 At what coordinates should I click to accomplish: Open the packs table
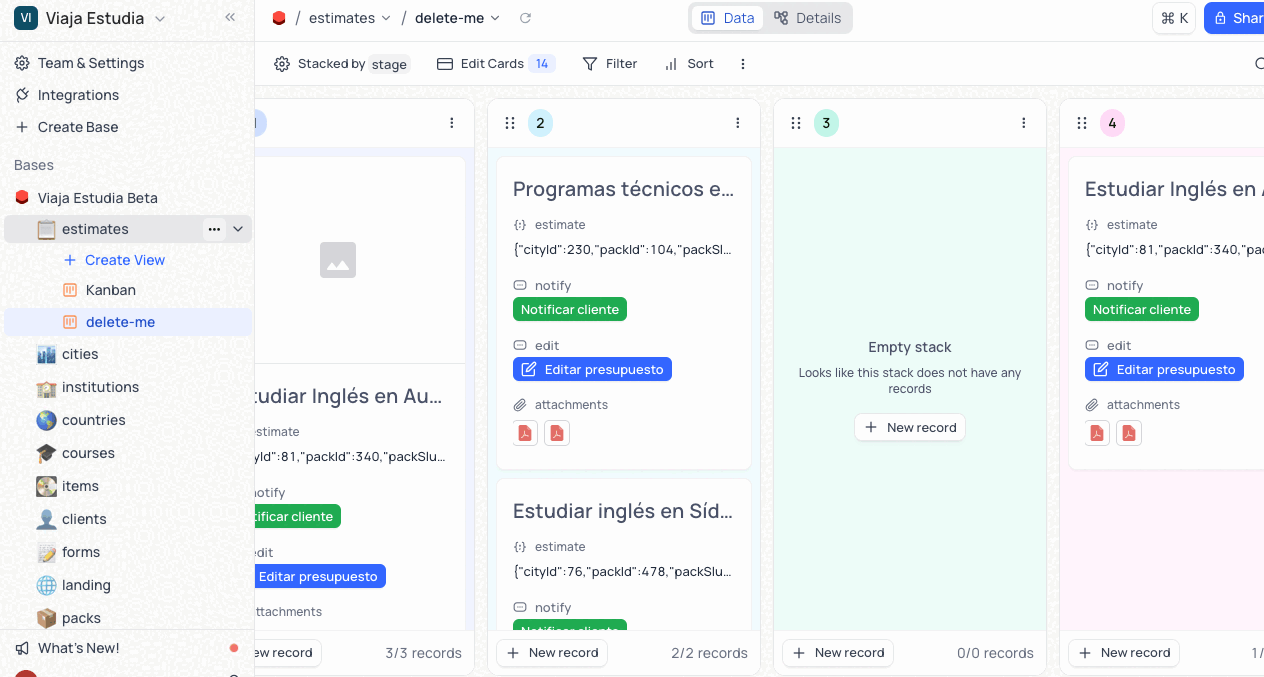81,618
